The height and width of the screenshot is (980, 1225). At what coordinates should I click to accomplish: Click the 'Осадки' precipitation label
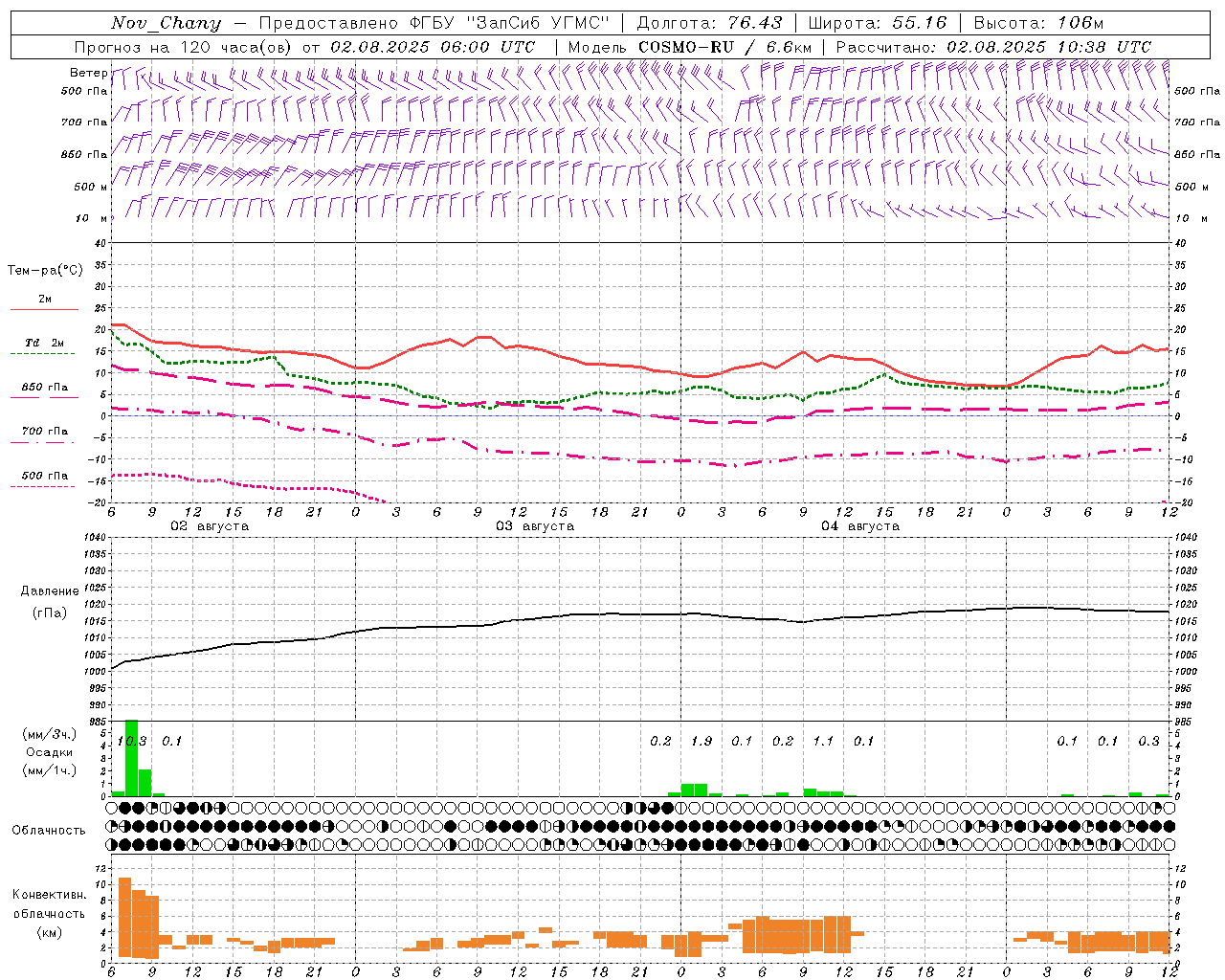50,752
